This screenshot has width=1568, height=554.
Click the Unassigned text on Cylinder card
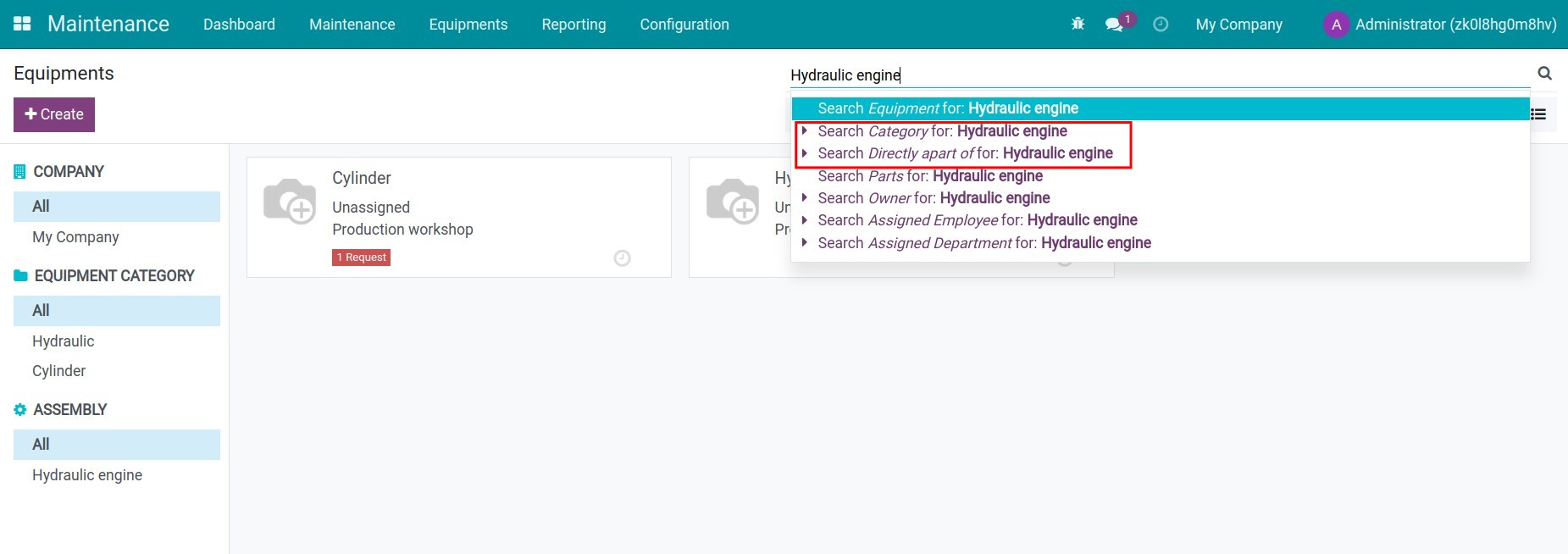(371, 208)
